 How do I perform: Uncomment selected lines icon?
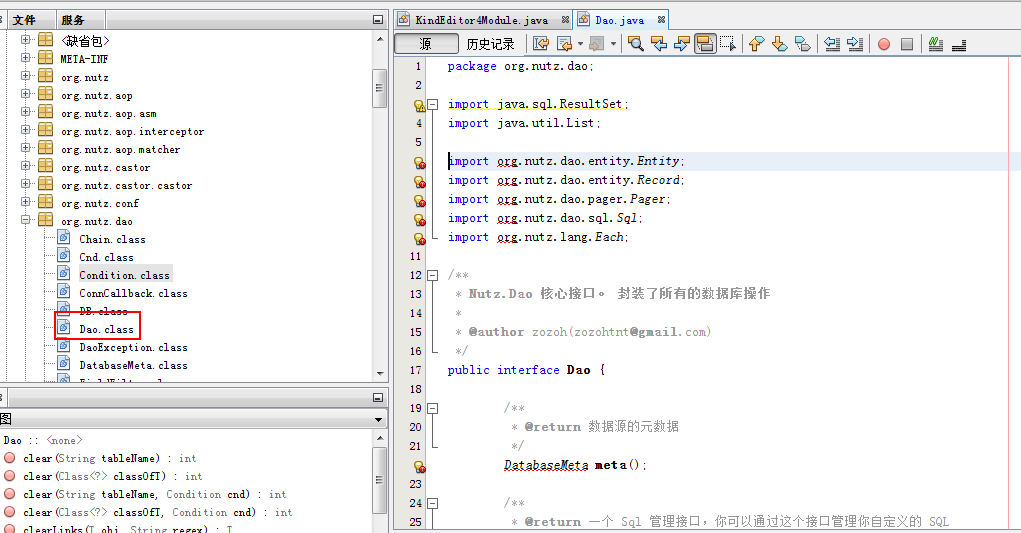(x=958, y=44)
